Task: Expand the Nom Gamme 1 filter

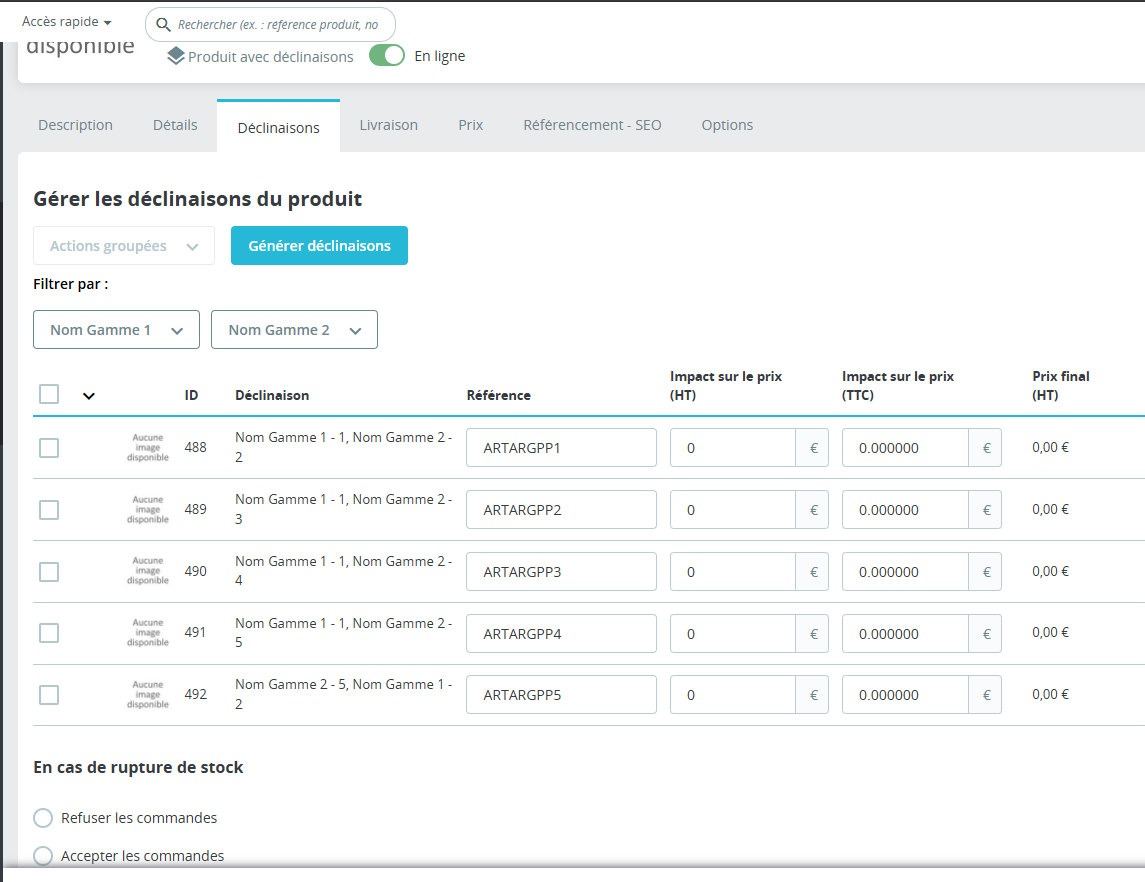Action: pos(116,329)
